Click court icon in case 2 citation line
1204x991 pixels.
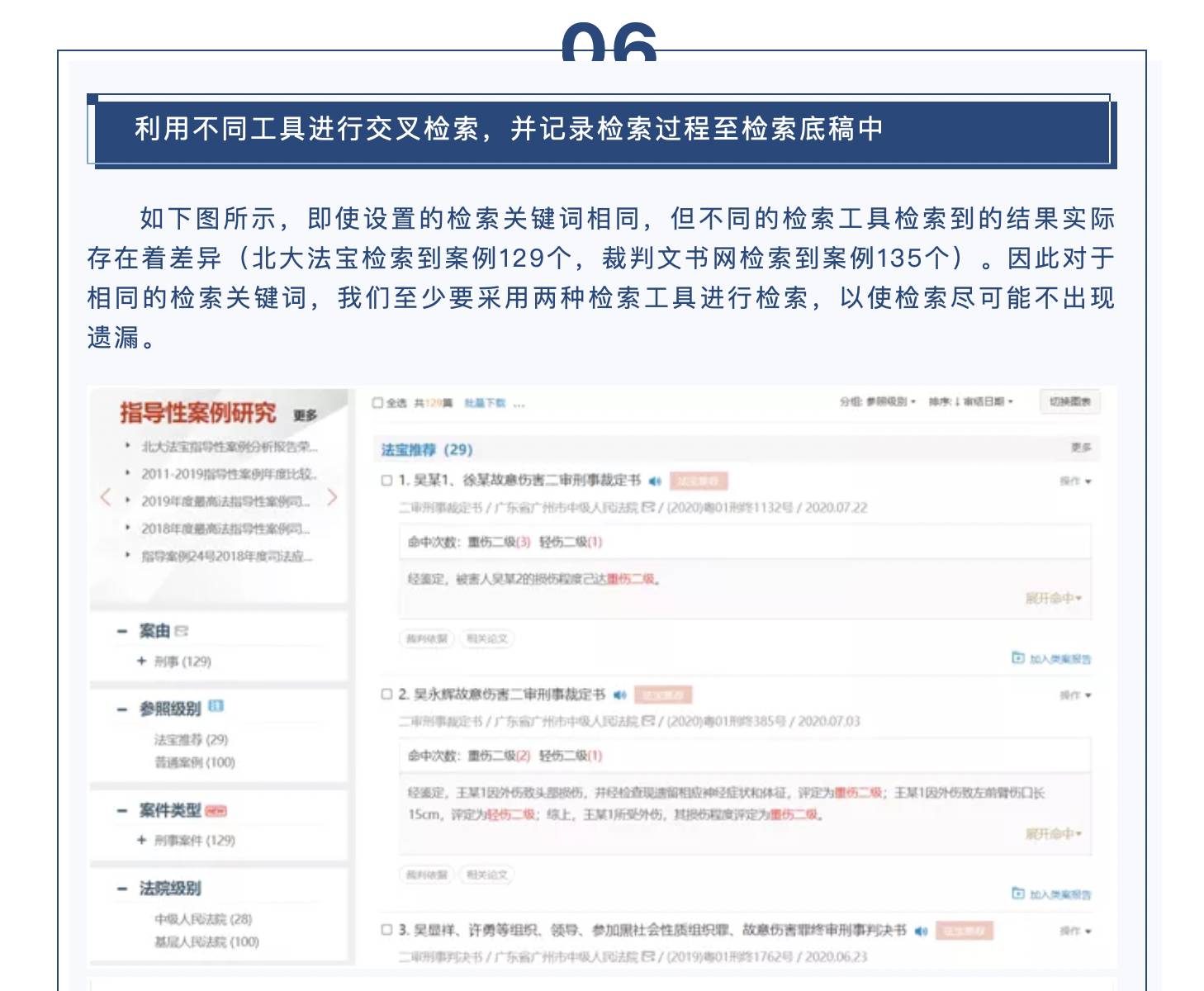tap(648, 721)
